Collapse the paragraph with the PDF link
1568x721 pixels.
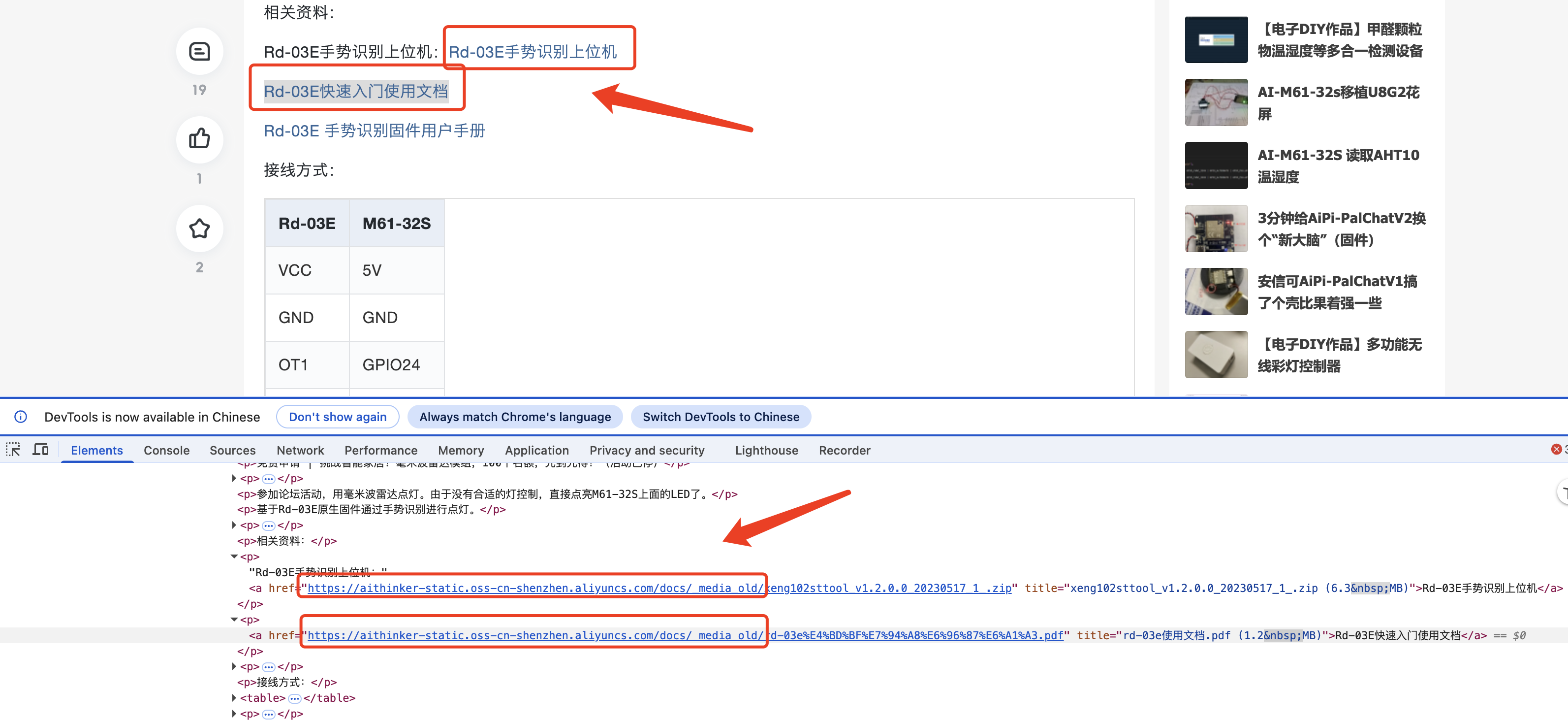pyautogui.click(x=234, y=620)
